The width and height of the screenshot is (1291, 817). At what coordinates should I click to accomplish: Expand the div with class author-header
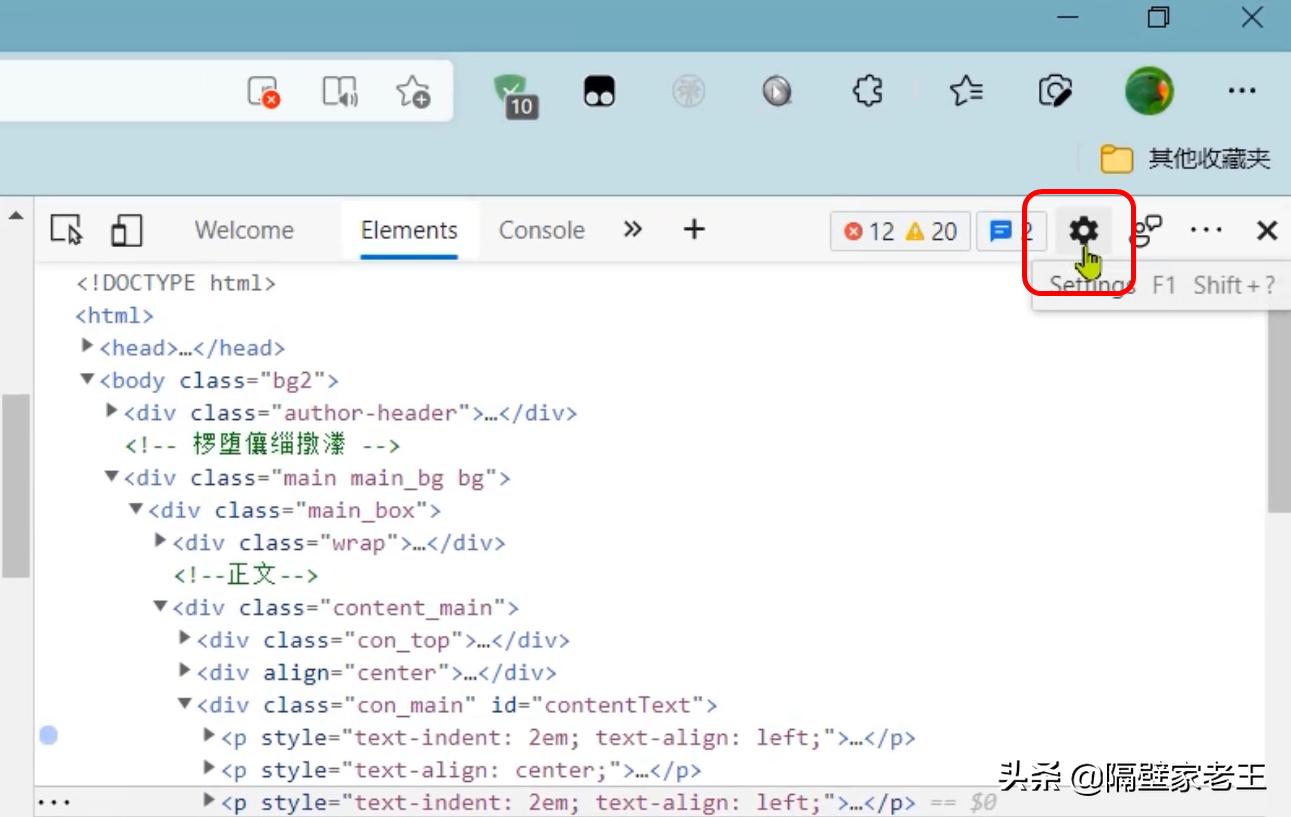[x=110, y=412]
